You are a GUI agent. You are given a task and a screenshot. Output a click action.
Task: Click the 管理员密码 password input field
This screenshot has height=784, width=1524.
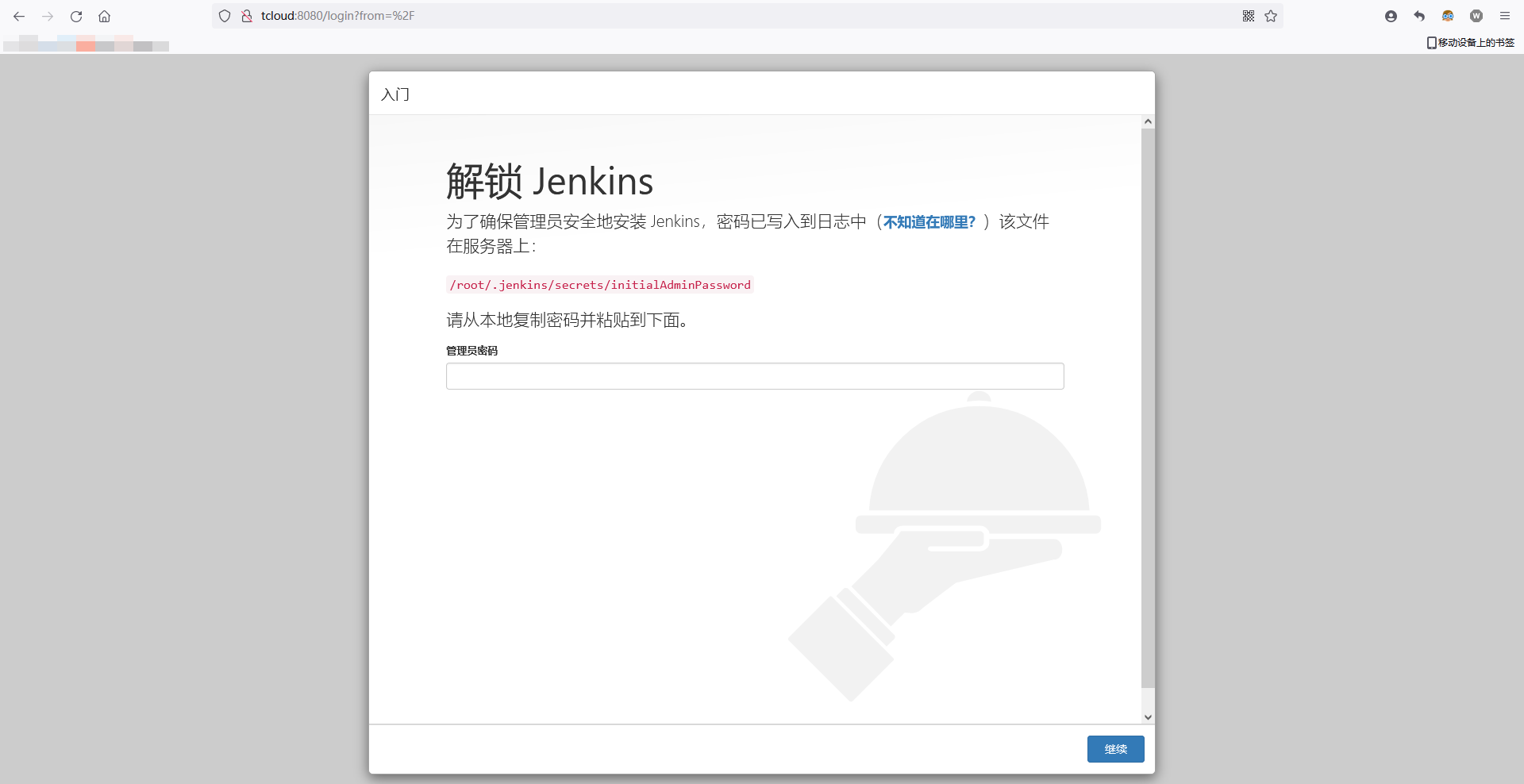[755, 376]
